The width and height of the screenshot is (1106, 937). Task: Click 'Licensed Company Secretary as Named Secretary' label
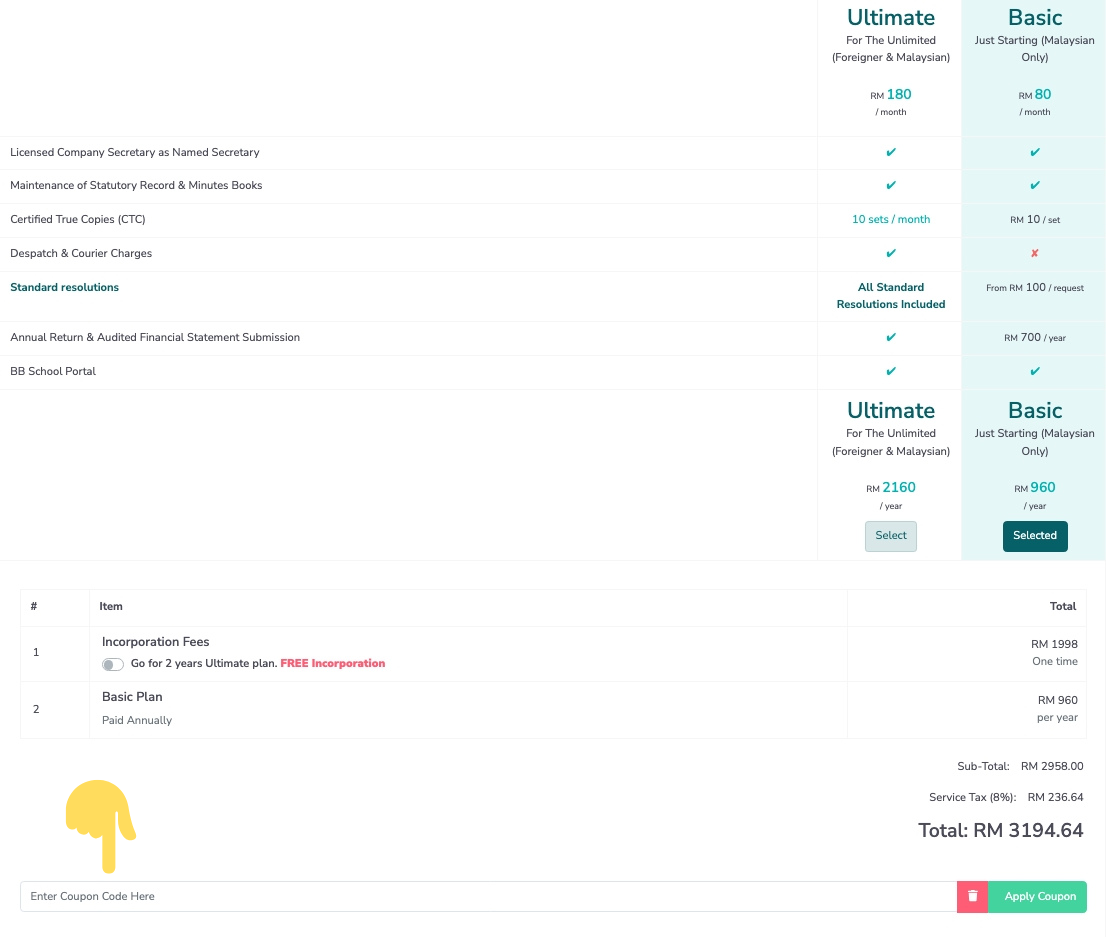coord(135,152)
